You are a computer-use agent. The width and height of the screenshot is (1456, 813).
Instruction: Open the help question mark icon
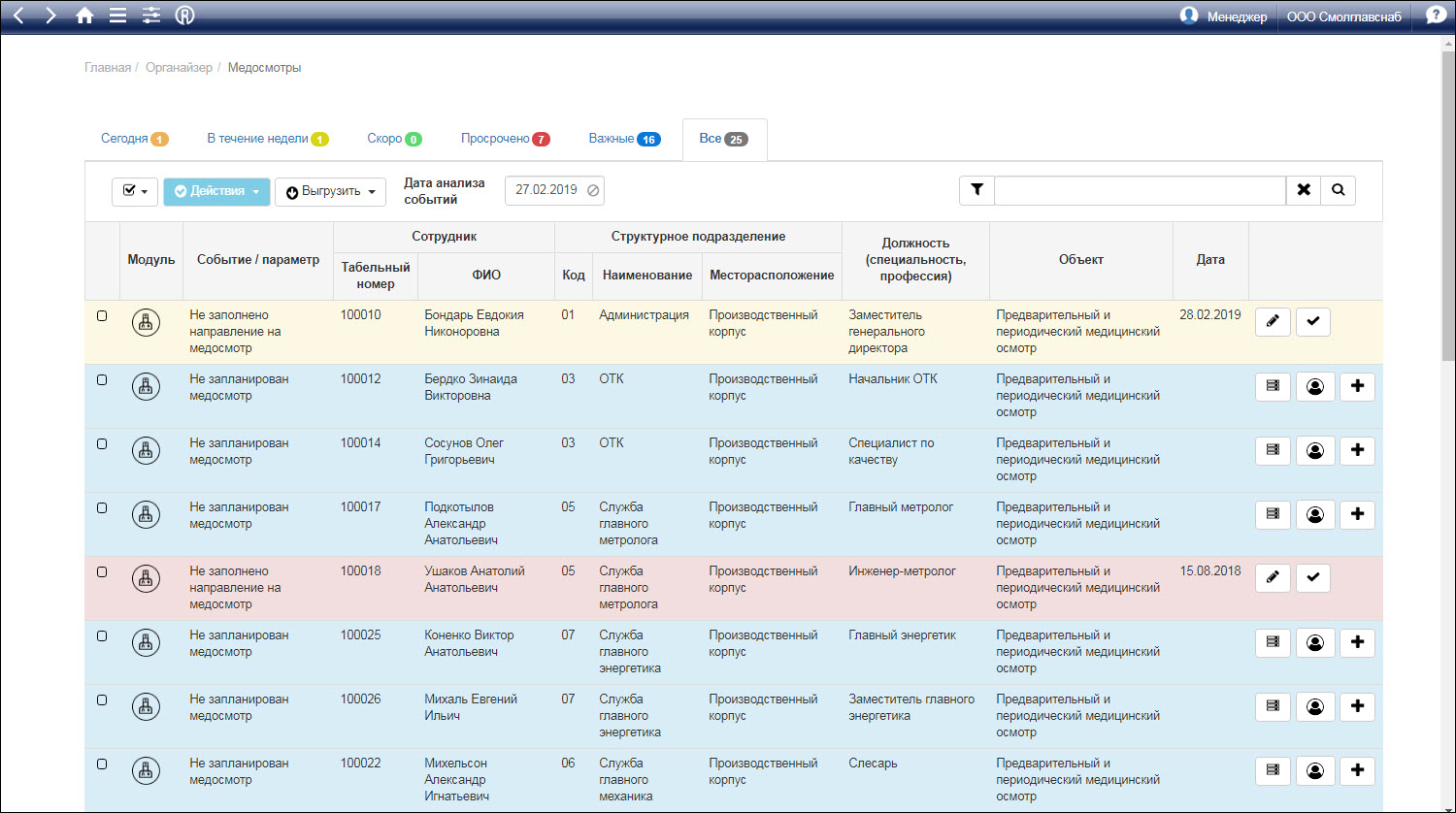click(x=1436, y=16)
